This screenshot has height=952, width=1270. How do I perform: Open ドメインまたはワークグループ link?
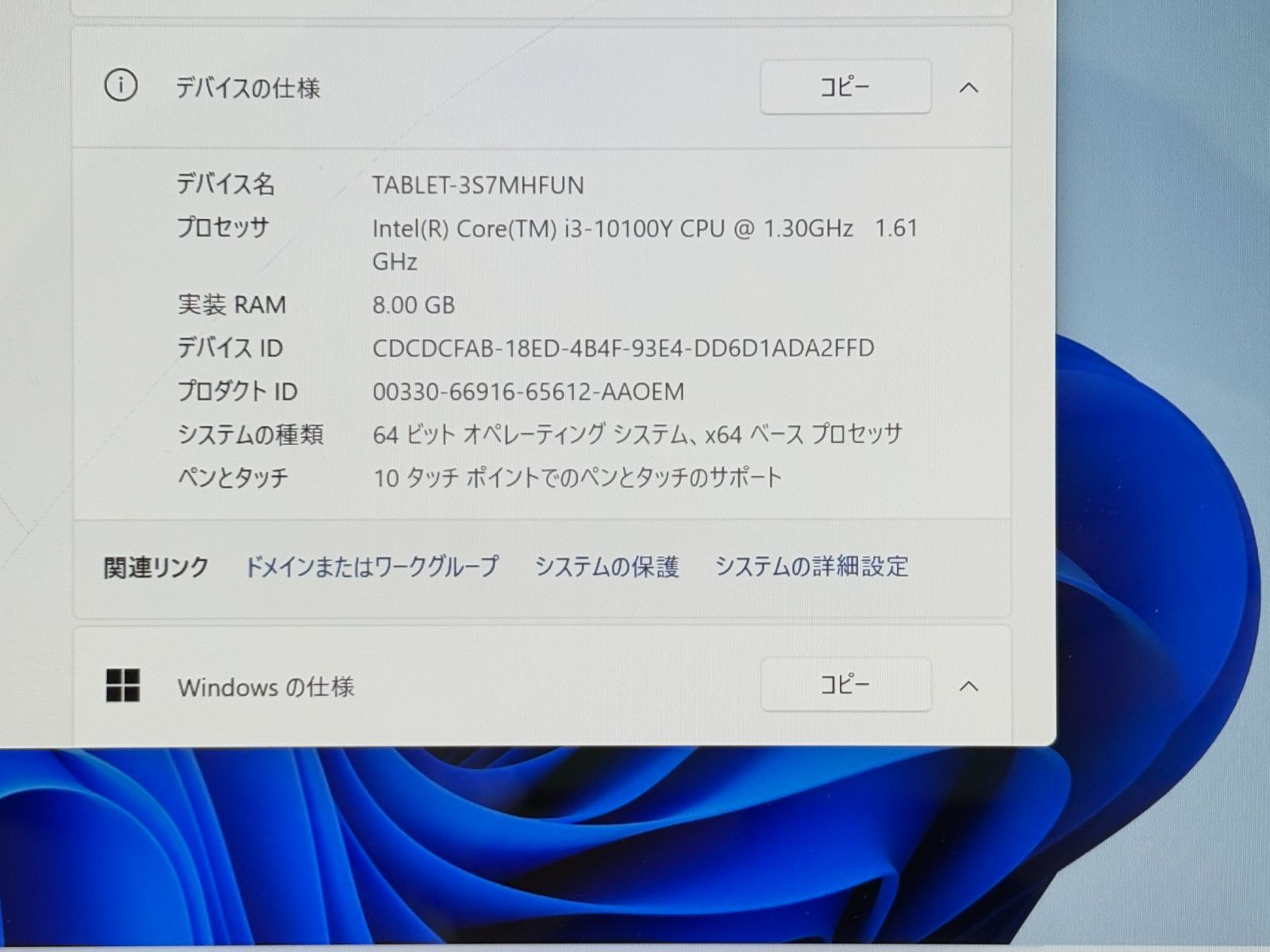tap(371, 566)
